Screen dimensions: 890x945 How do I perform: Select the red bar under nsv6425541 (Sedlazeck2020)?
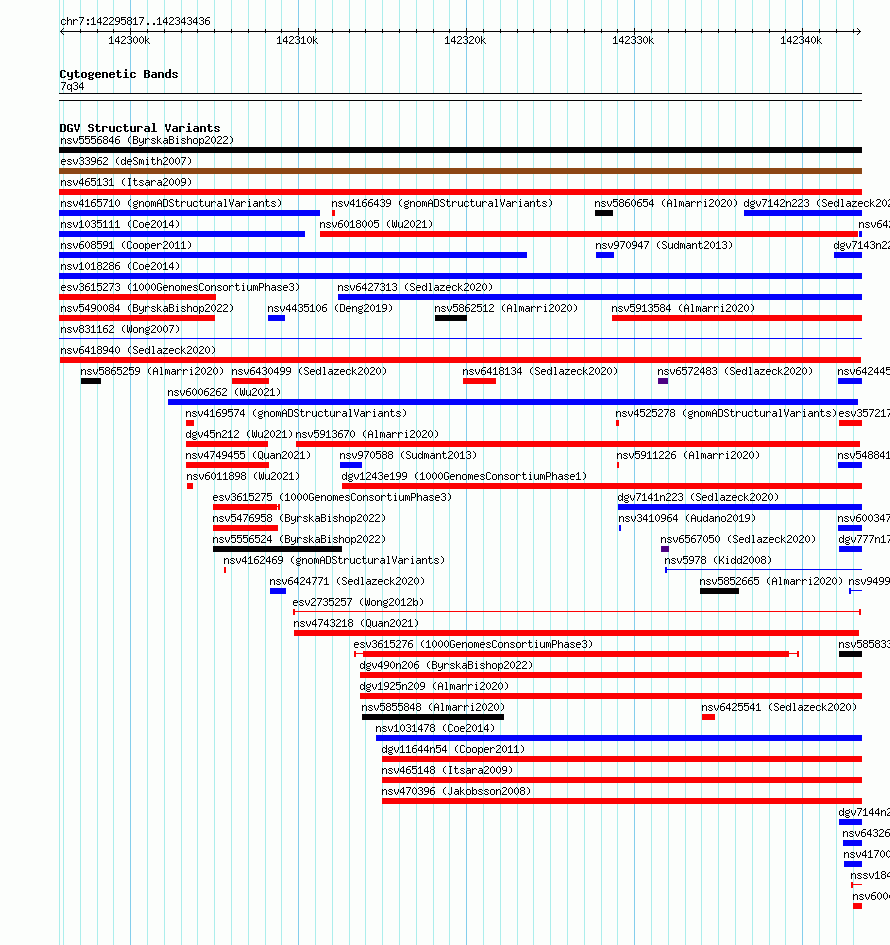click(x=709, y=717)
